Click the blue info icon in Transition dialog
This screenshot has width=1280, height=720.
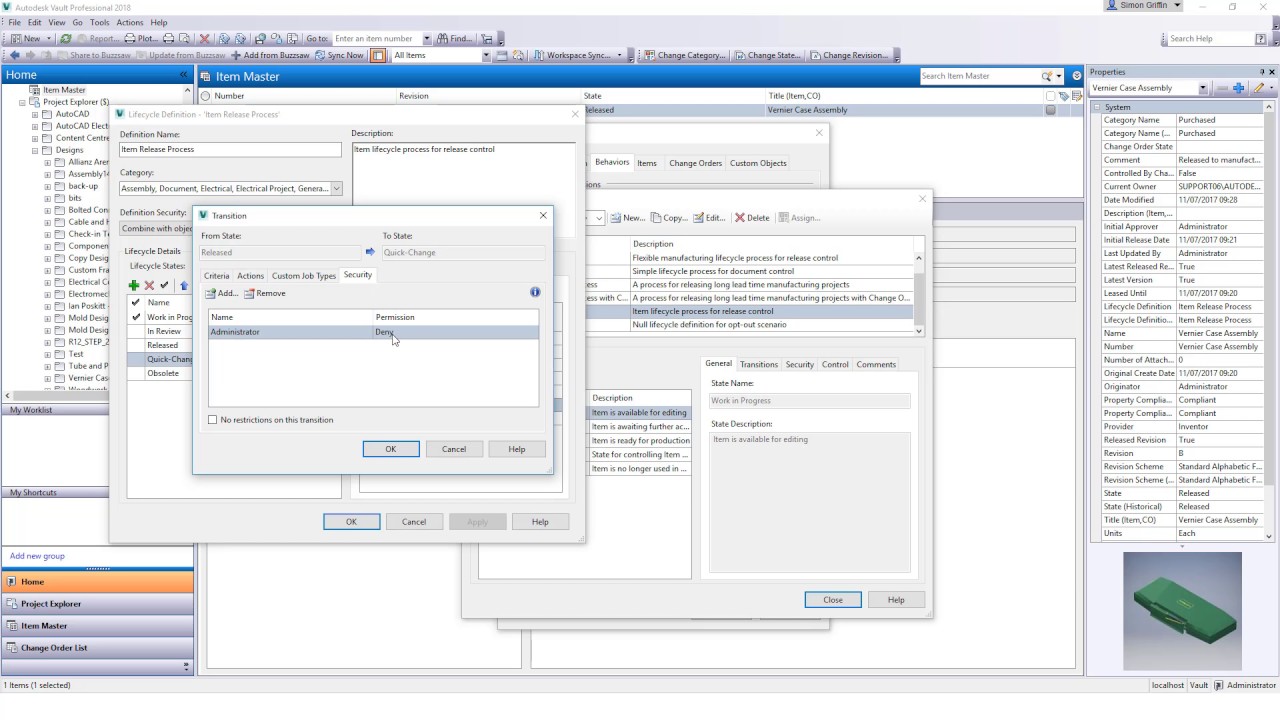[x=535, y=292]
